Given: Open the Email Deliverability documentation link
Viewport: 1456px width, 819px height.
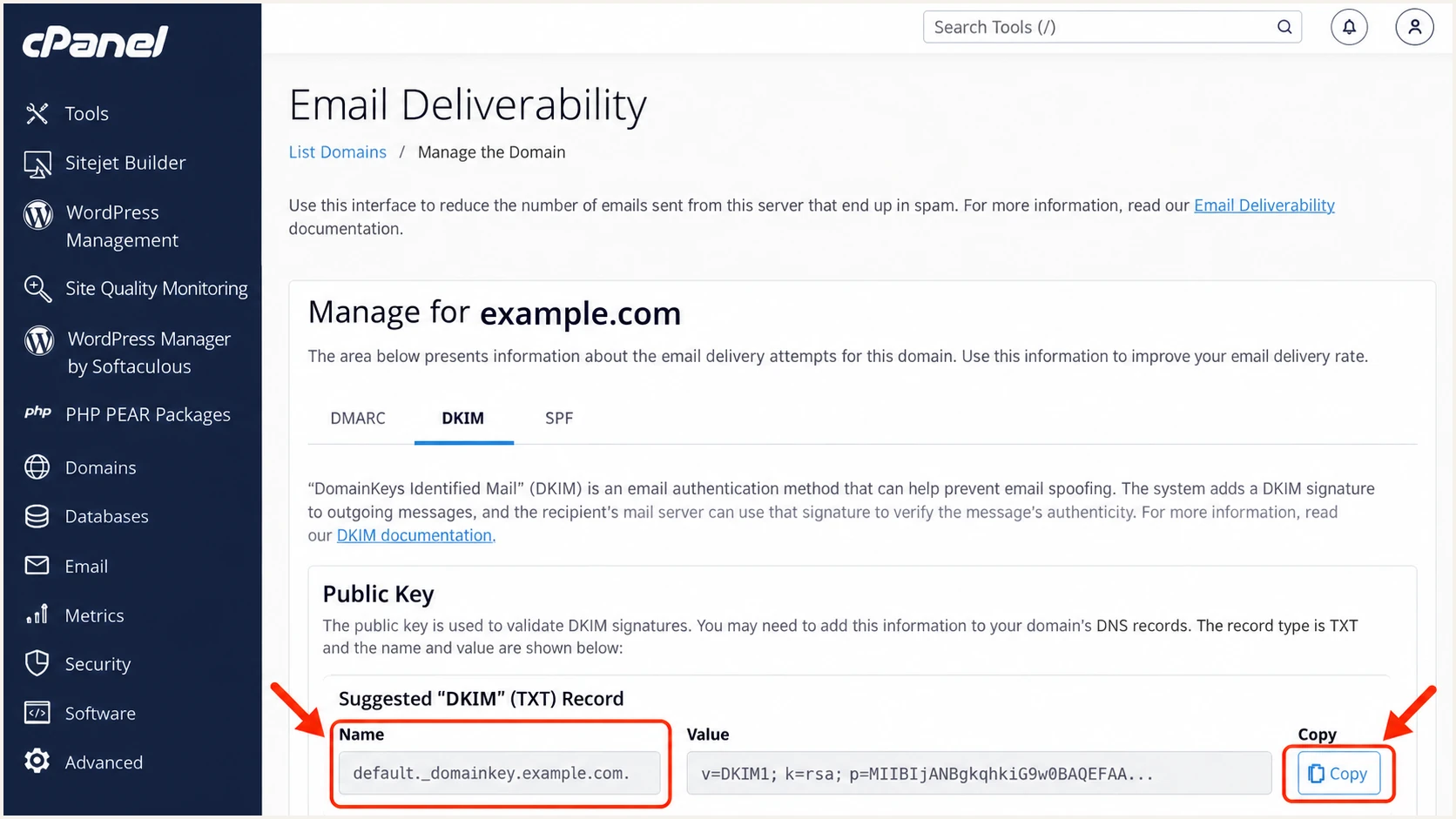Looking at the screenshot, I should coord(1264,205).
